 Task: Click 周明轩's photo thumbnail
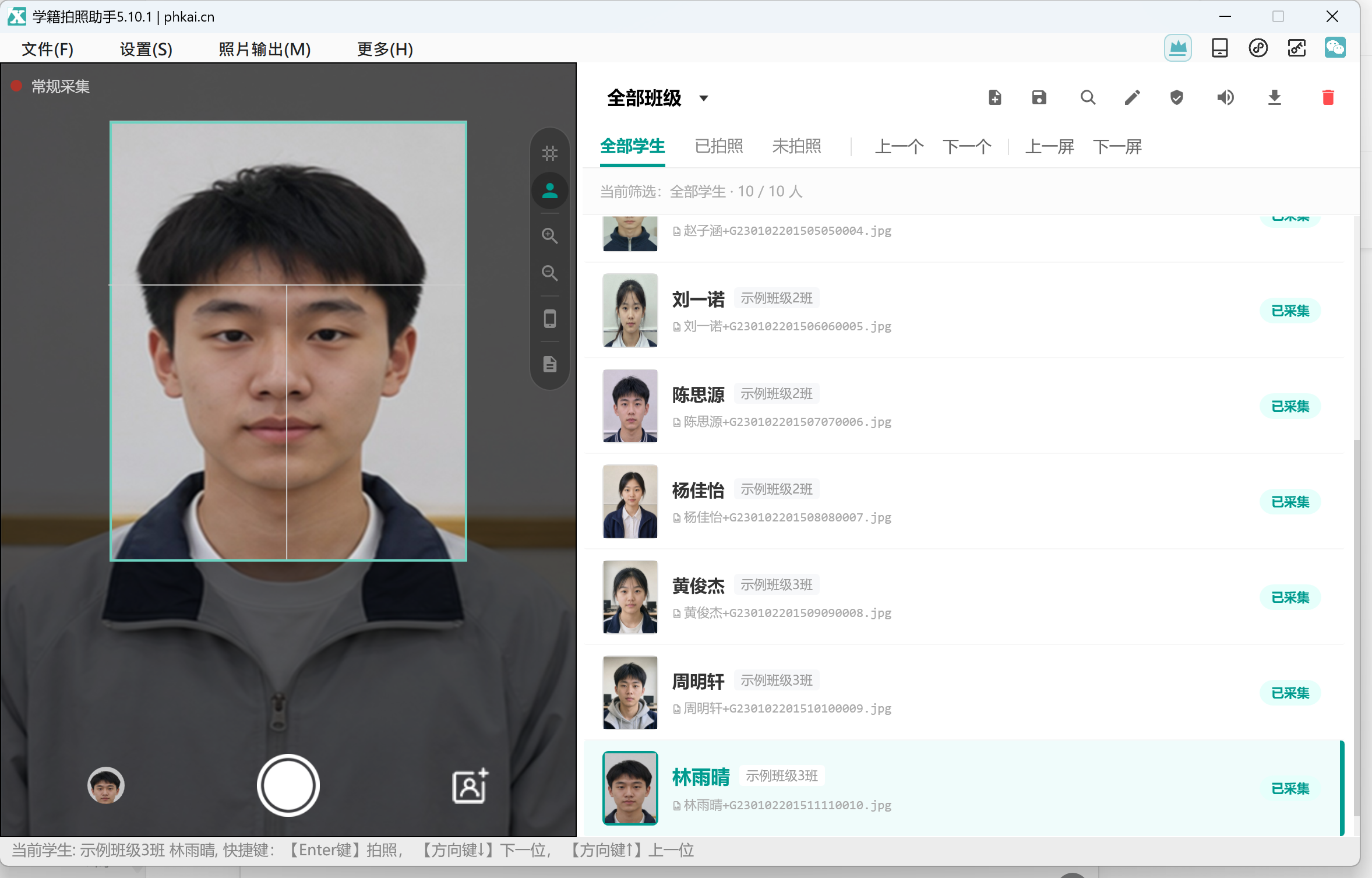(x=630, y=693)
